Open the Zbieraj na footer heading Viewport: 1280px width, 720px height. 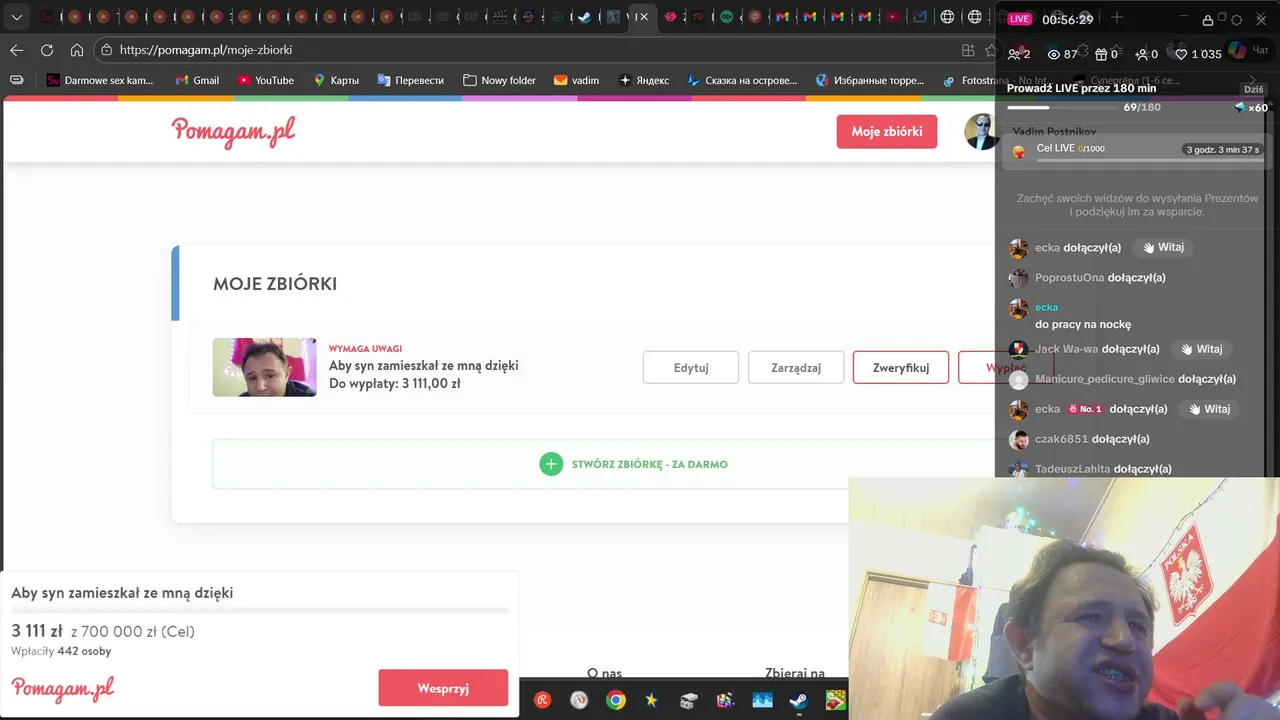(x=795, y=674)
